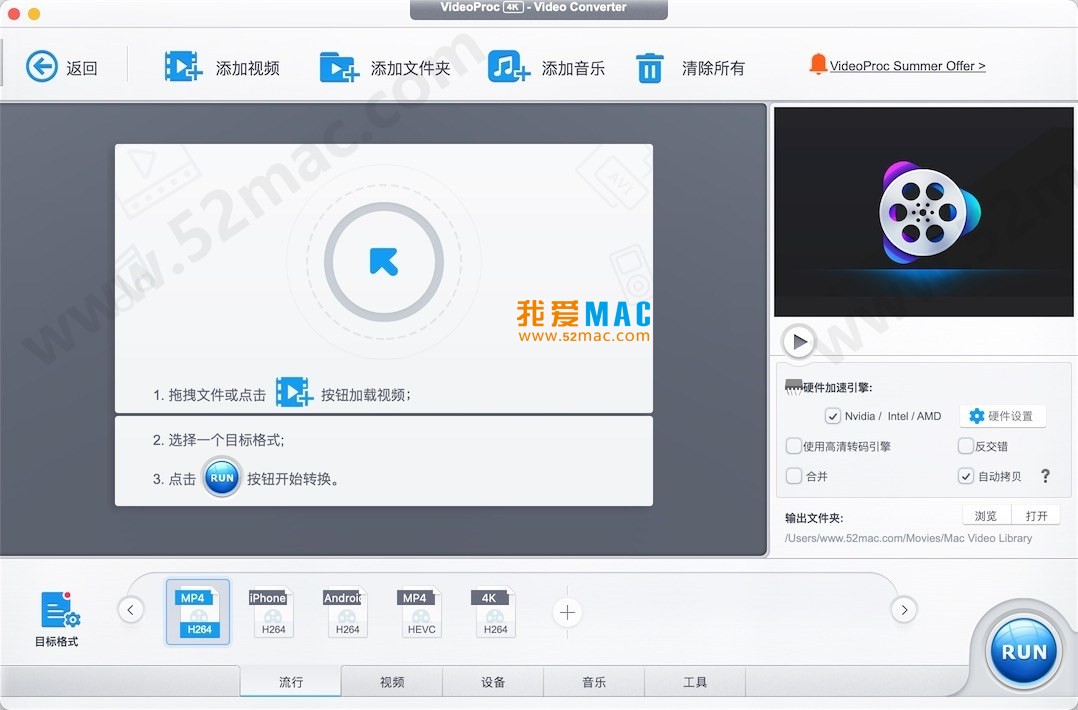Select the iPhone H264 format preset
The height and width of the screenshot is (710, 1078).
tap(270, 612)
